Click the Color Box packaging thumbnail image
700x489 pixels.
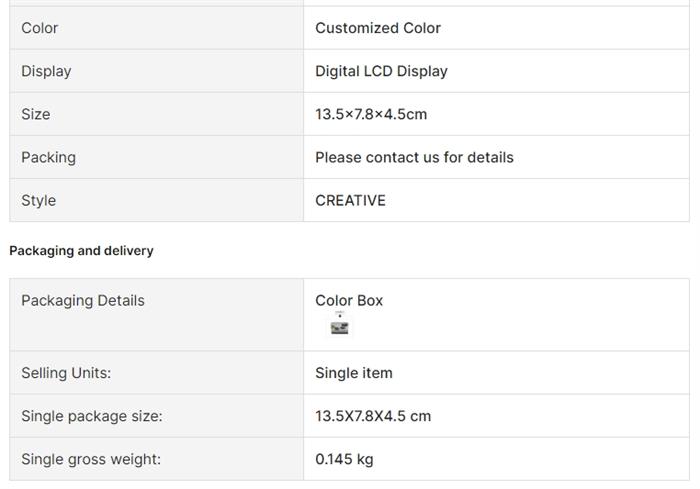(340, 325)
